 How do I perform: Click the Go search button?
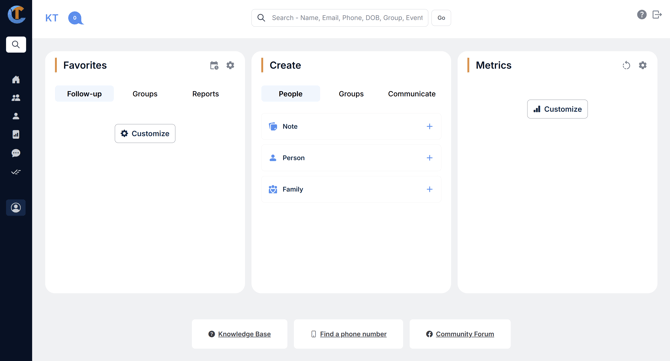tap(441, 18)
